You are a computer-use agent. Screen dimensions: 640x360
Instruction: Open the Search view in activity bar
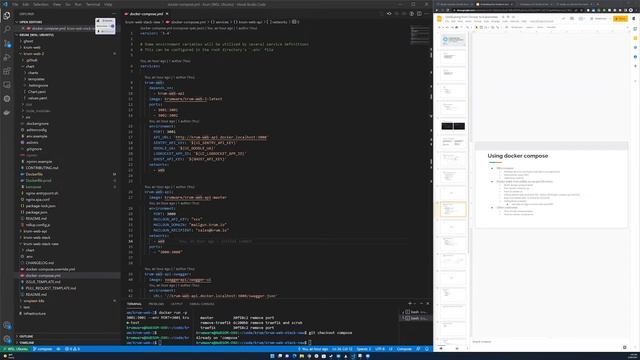click(x=7, y=29)
